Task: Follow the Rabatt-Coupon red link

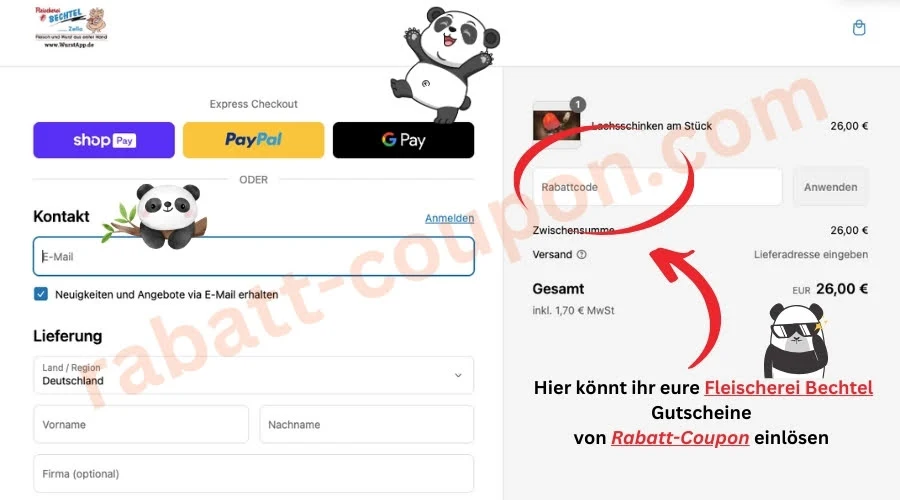Action: [680, 438]
